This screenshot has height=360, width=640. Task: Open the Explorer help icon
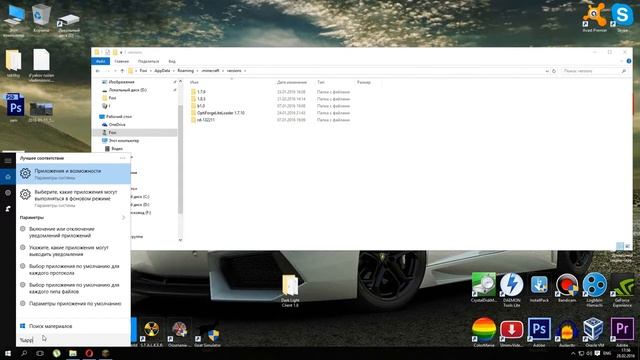629,61
